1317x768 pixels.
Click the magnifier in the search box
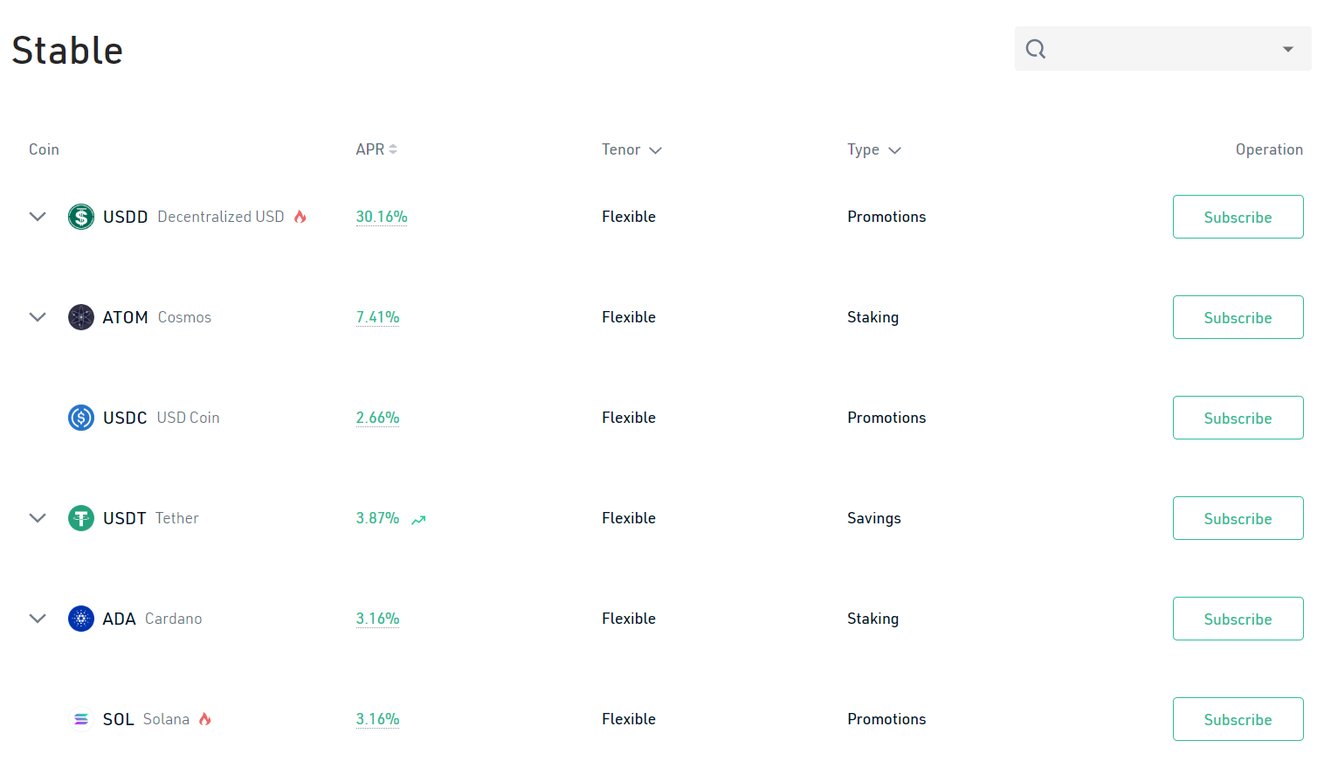click(1035, 48)
